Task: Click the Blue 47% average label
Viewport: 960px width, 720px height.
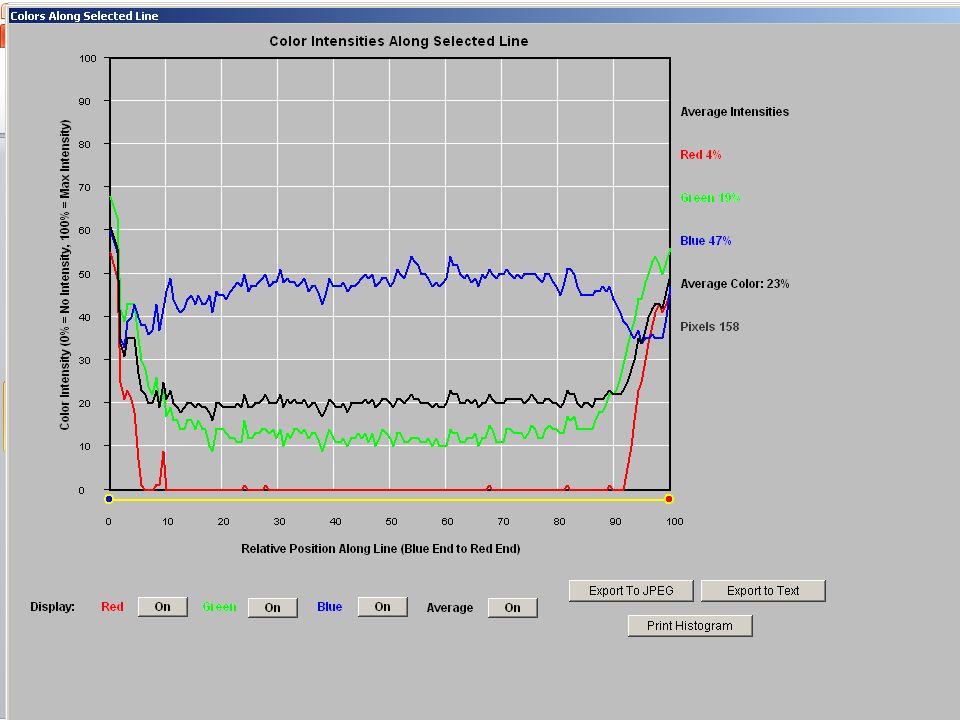Action: (705, 241)
